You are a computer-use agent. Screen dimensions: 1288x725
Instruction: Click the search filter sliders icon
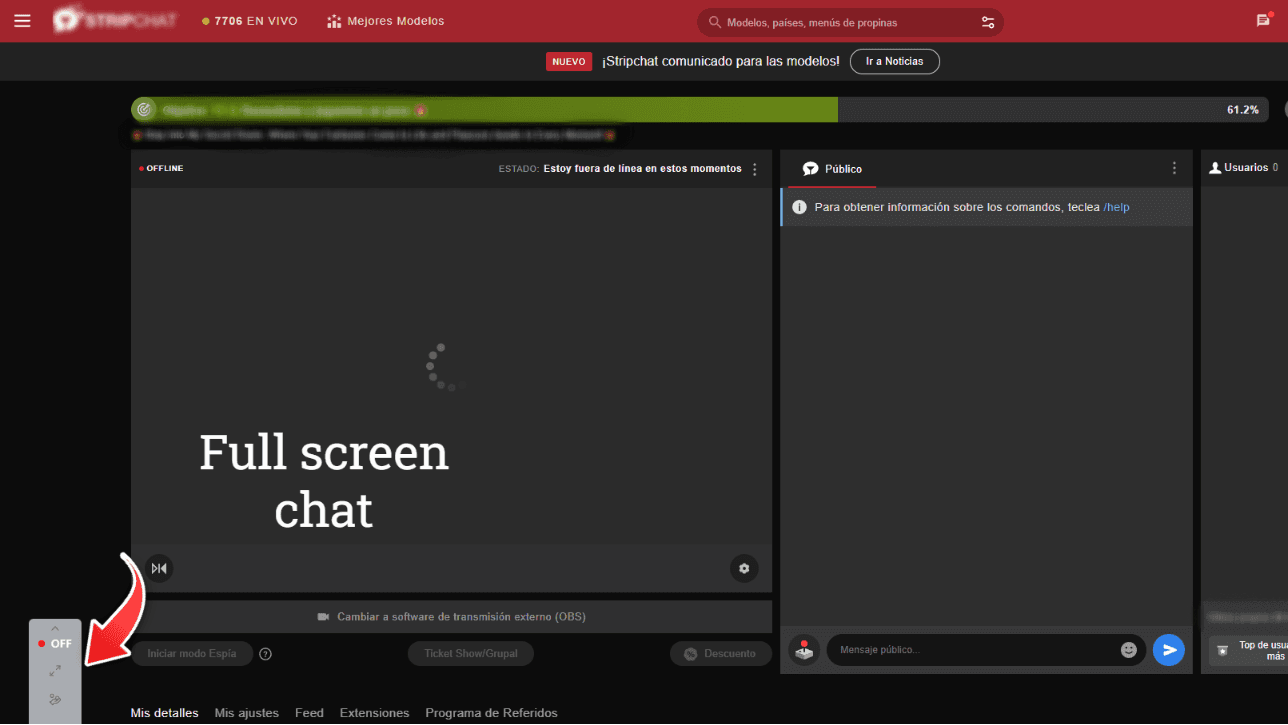[x=988, y=22]
